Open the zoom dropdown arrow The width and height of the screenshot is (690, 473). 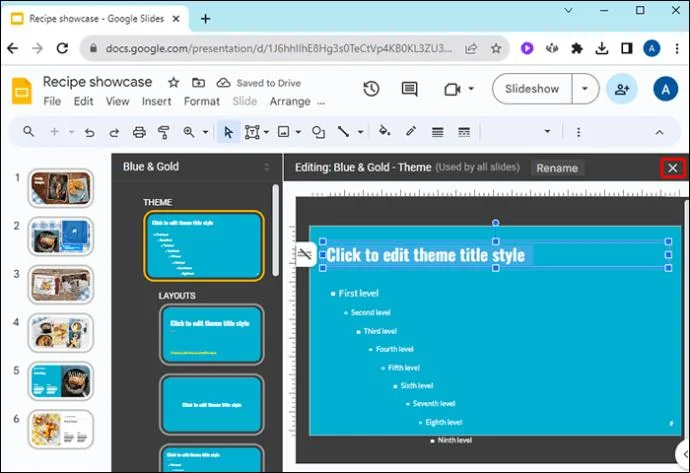(x=205, y=132)
